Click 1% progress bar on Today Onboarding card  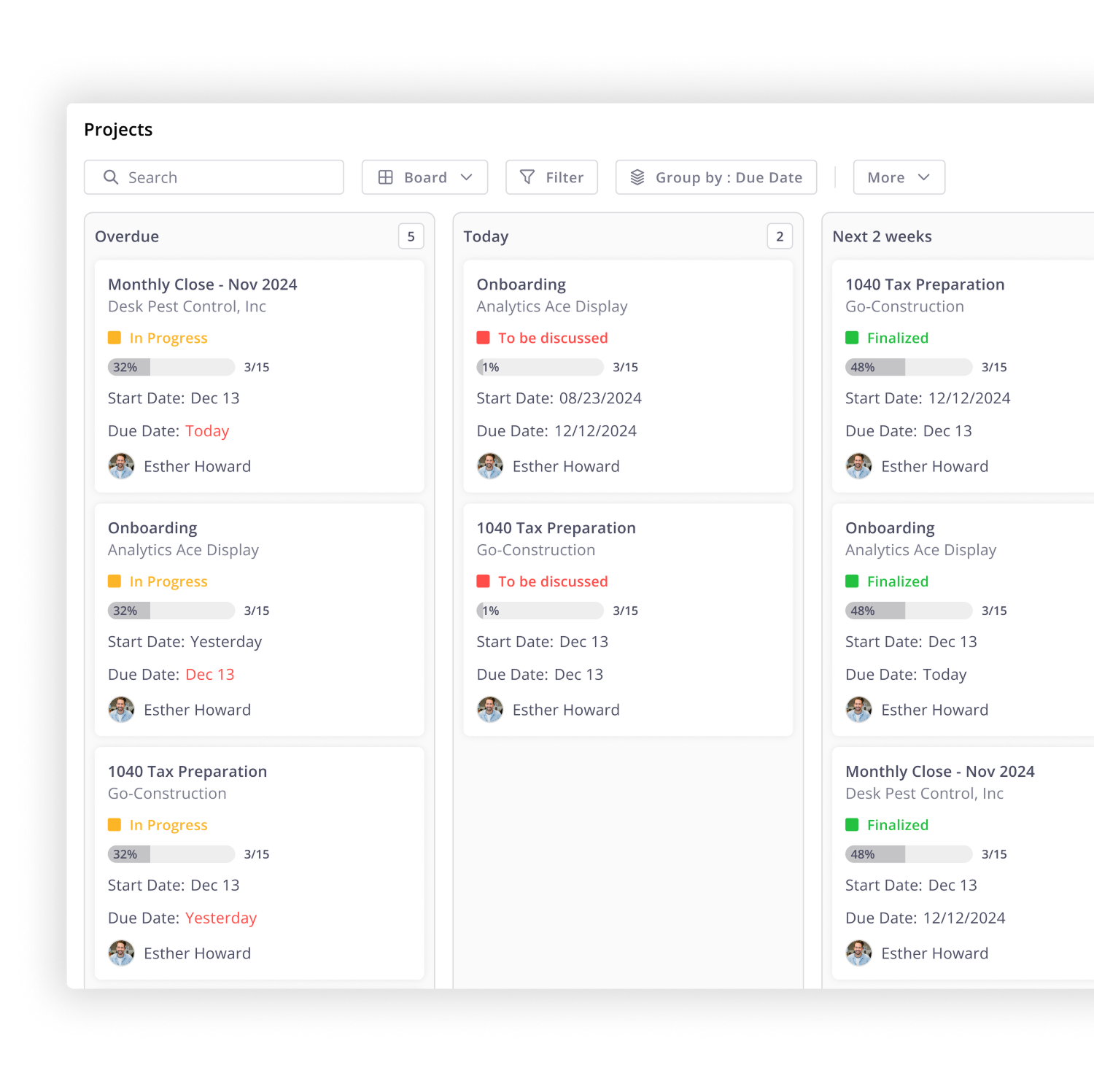(x=540, y=367)
